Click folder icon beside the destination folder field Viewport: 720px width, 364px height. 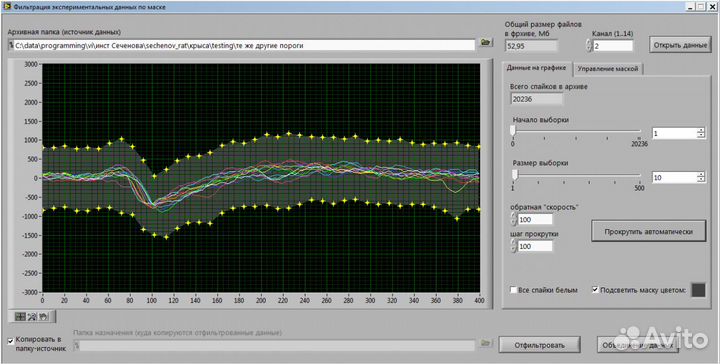[x=485, y=343]
